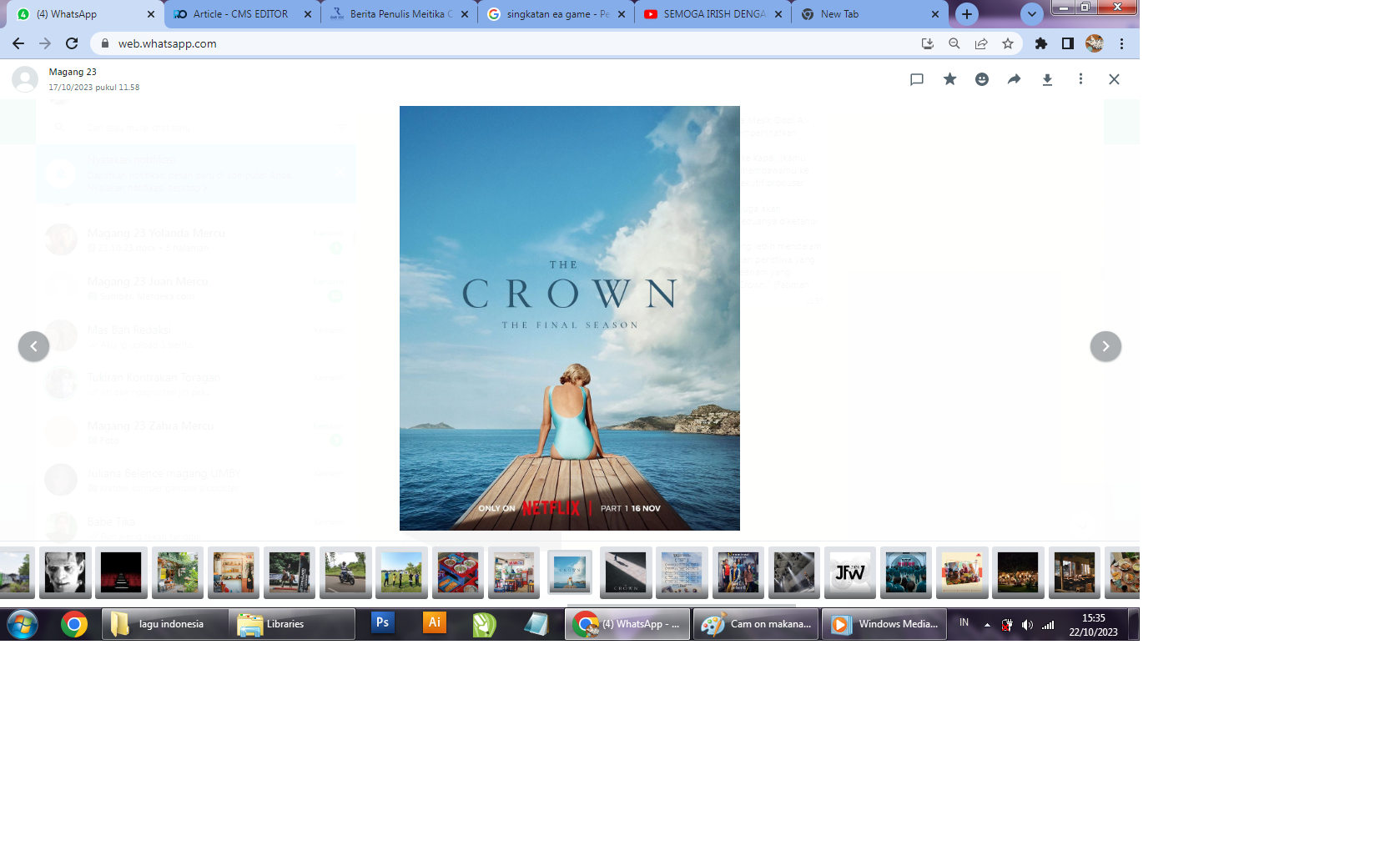This screenshot has height=861, width=1400.
Task: Click browser forward button
Action: (45, 43)
